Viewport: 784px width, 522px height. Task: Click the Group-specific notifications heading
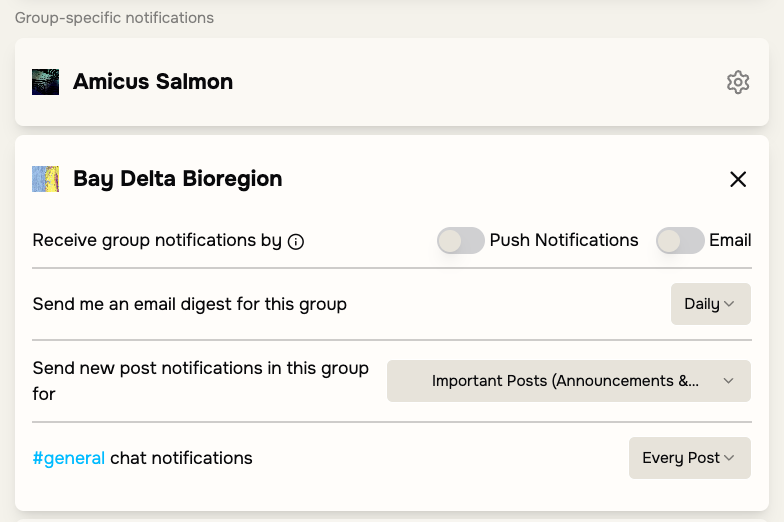point(114,18)
